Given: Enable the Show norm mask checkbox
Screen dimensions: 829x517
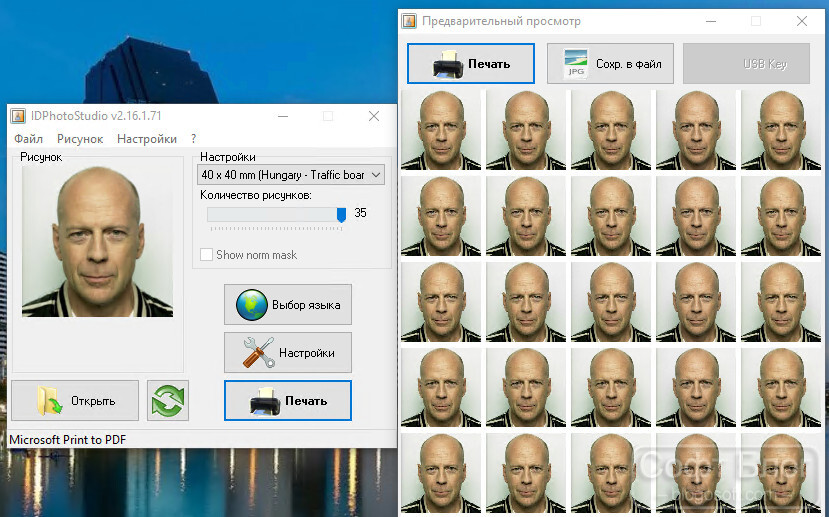Looking at the screenshot, I should point(206,254).
